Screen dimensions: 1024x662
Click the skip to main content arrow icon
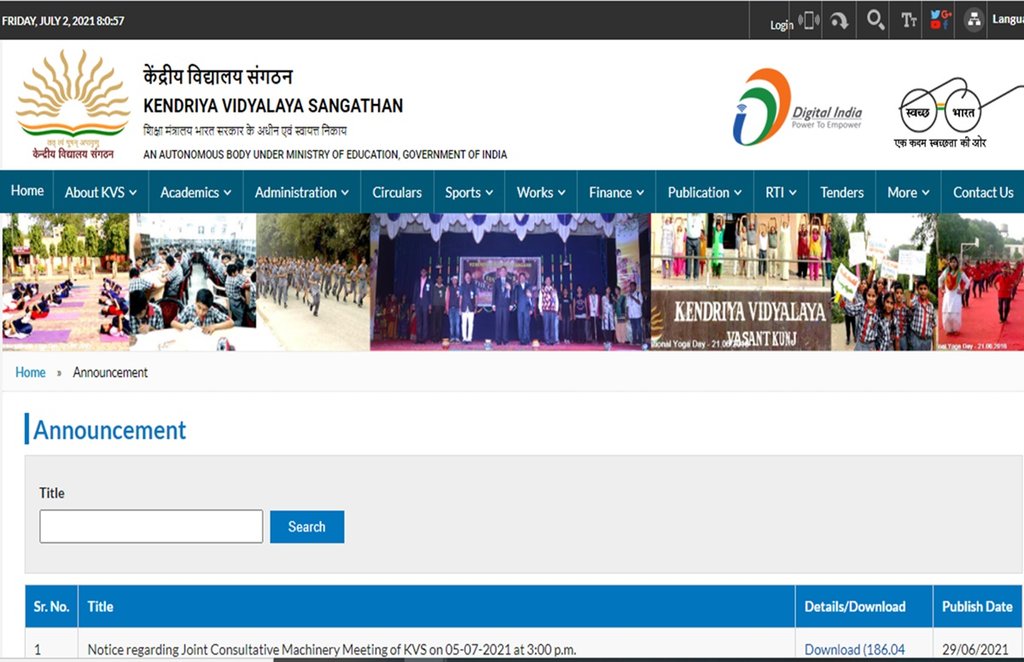click(840, 20)
